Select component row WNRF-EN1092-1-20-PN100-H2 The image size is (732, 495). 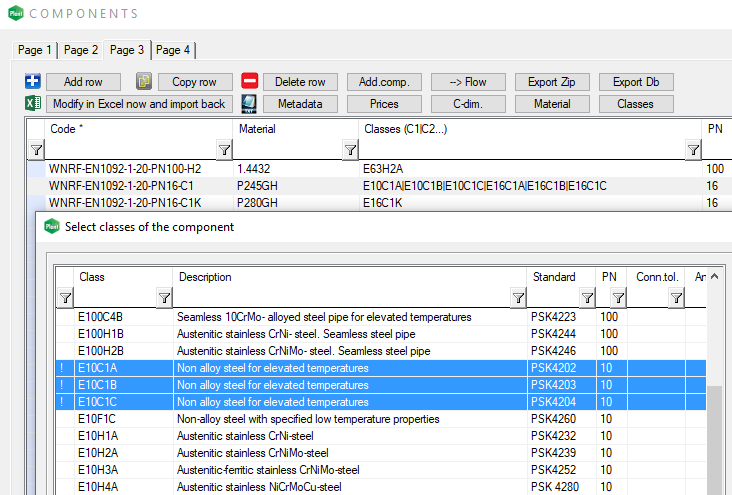click(x=125, y=170)
